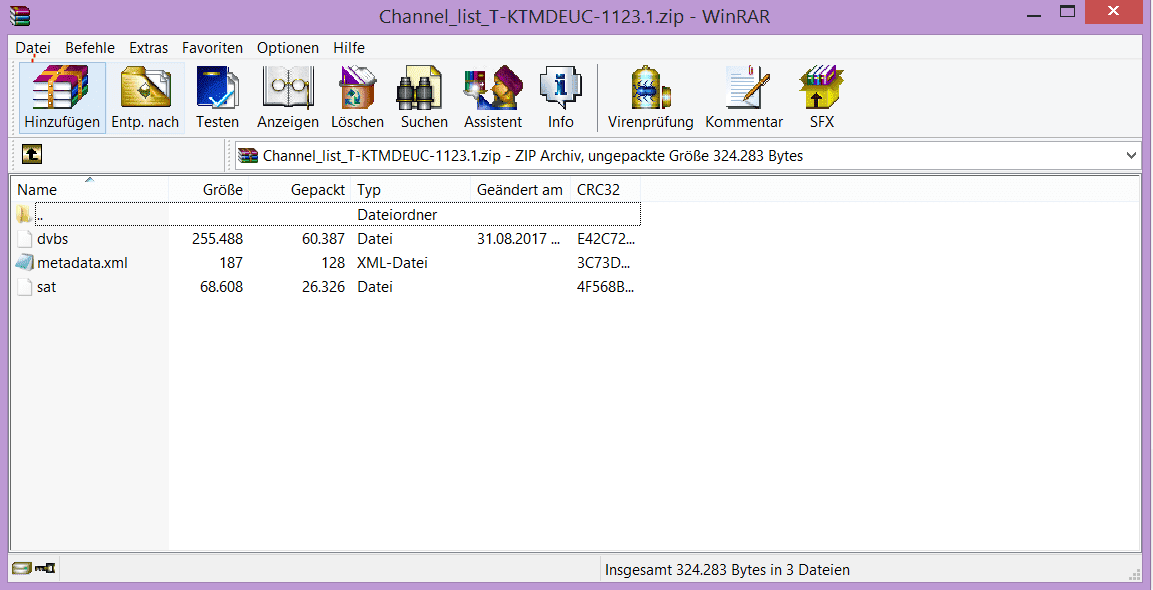Sort by Geändert am column header

click(521, 189)
